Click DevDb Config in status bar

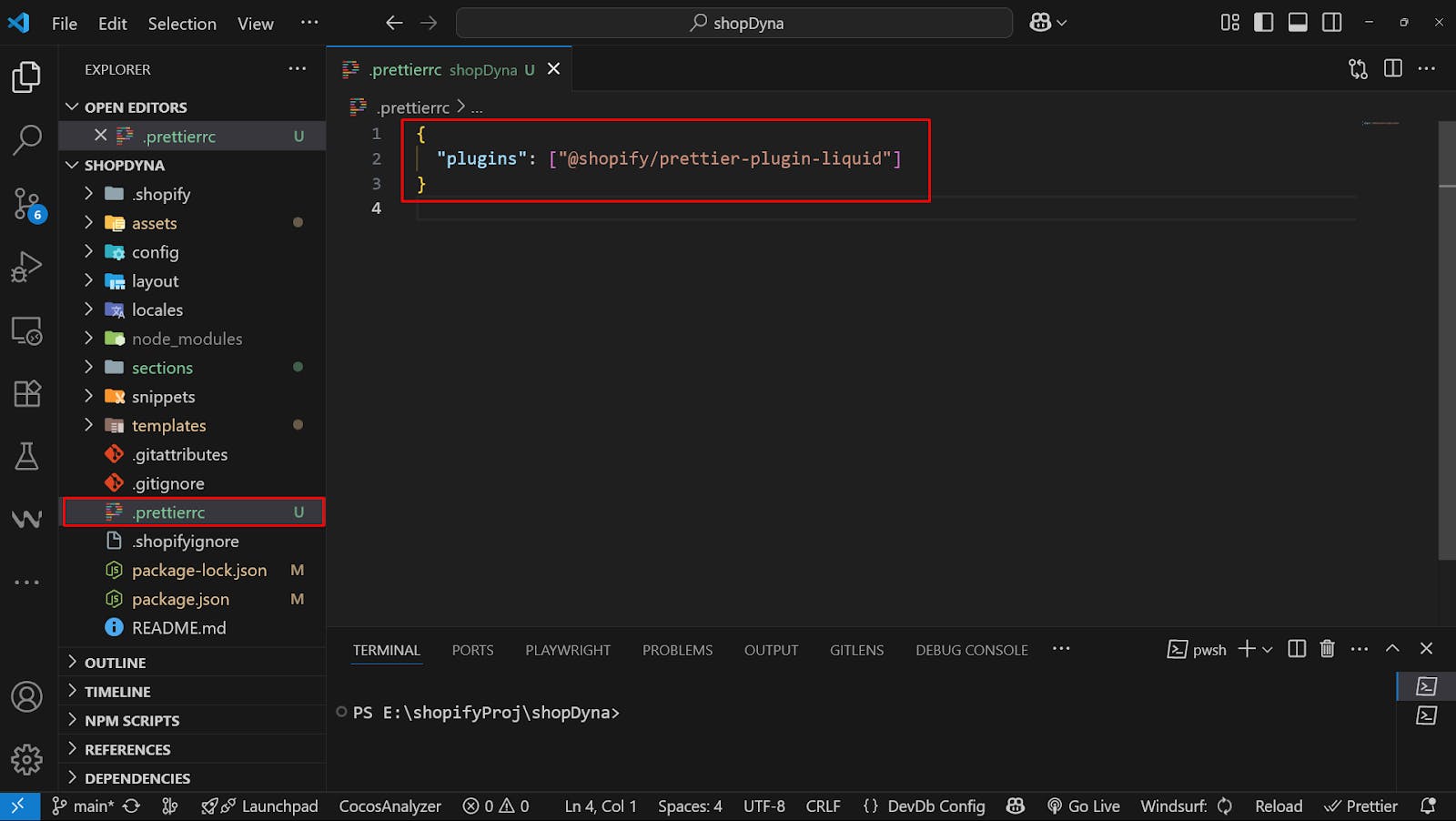click(x=924, y=806)
